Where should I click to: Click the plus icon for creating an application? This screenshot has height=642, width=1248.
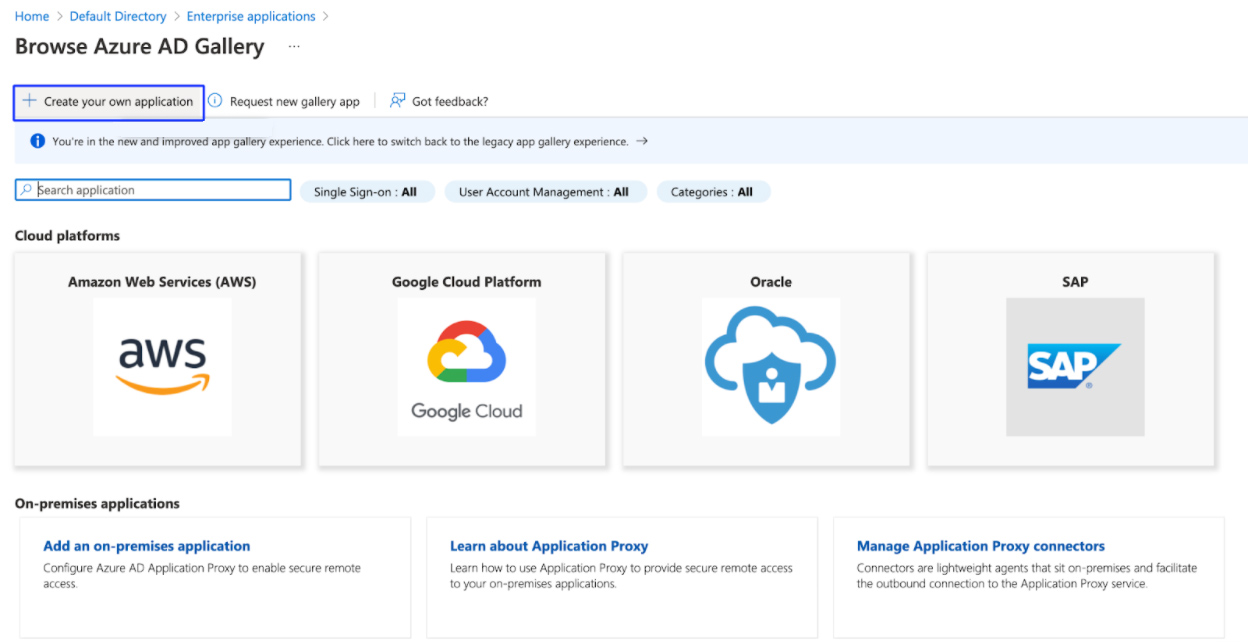click(29, 101)
